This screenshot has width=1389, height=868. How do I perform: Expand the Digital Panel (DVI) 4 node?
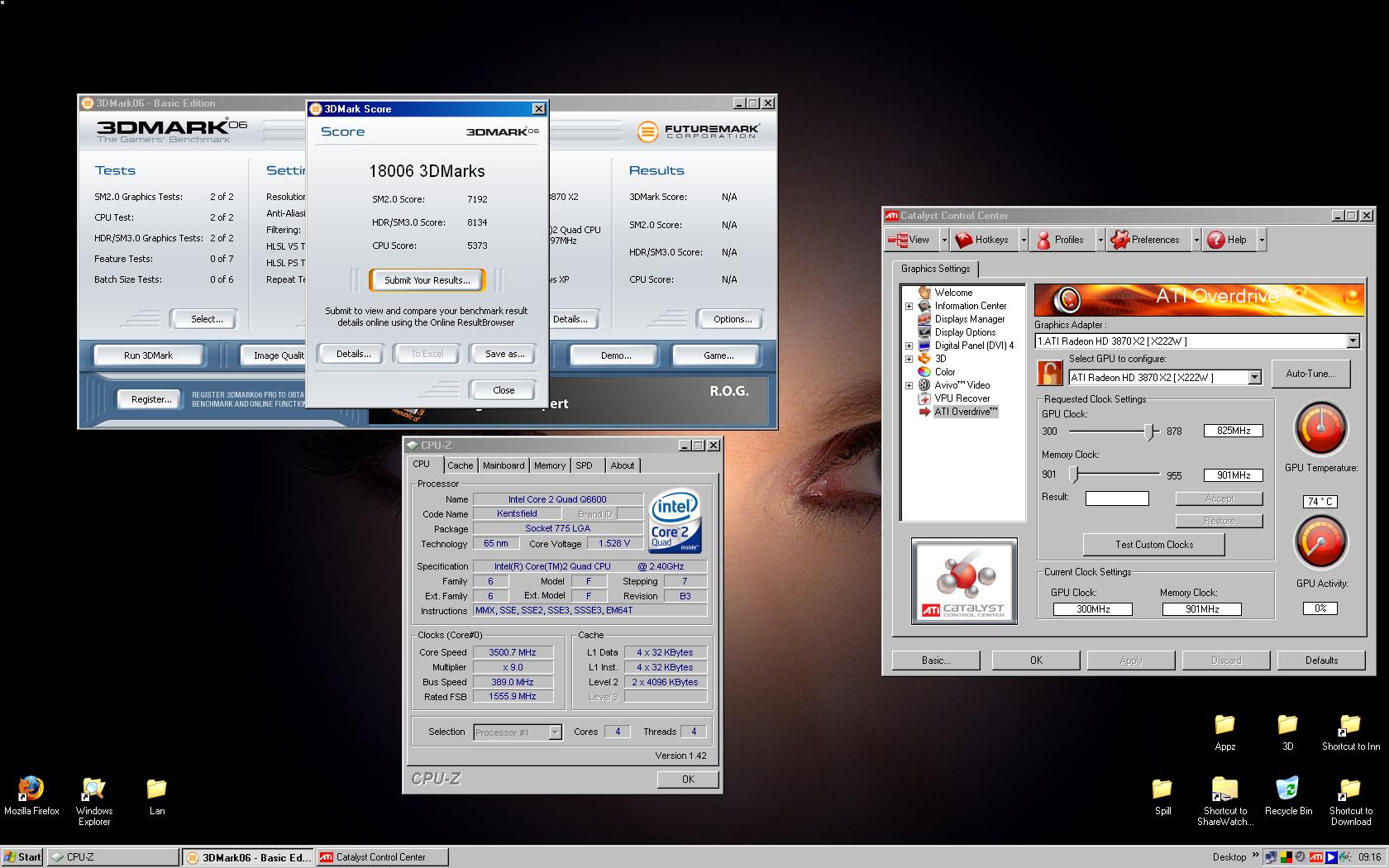click(909, 346)
